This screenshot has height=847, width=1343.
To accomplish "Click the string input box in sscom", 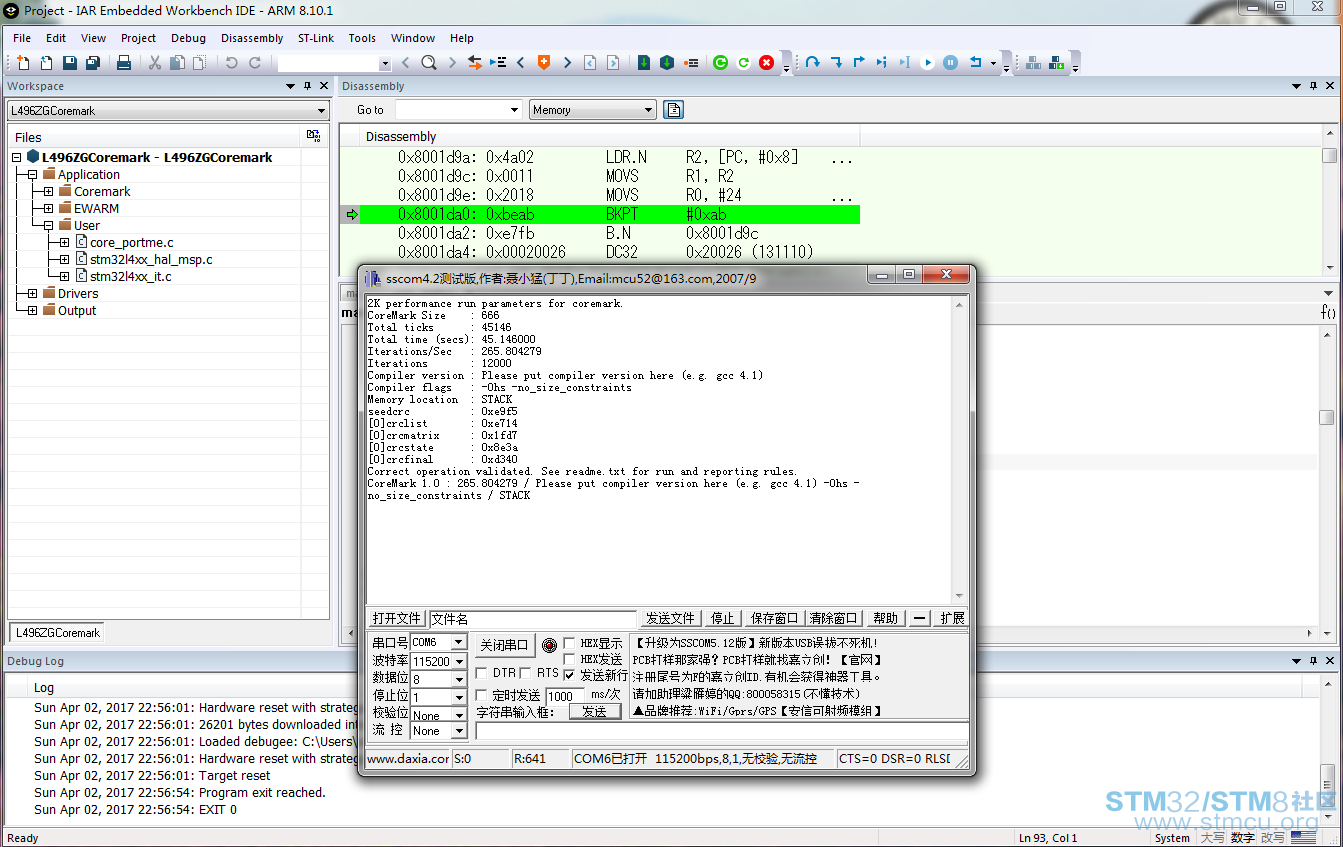I will point(721,731).
